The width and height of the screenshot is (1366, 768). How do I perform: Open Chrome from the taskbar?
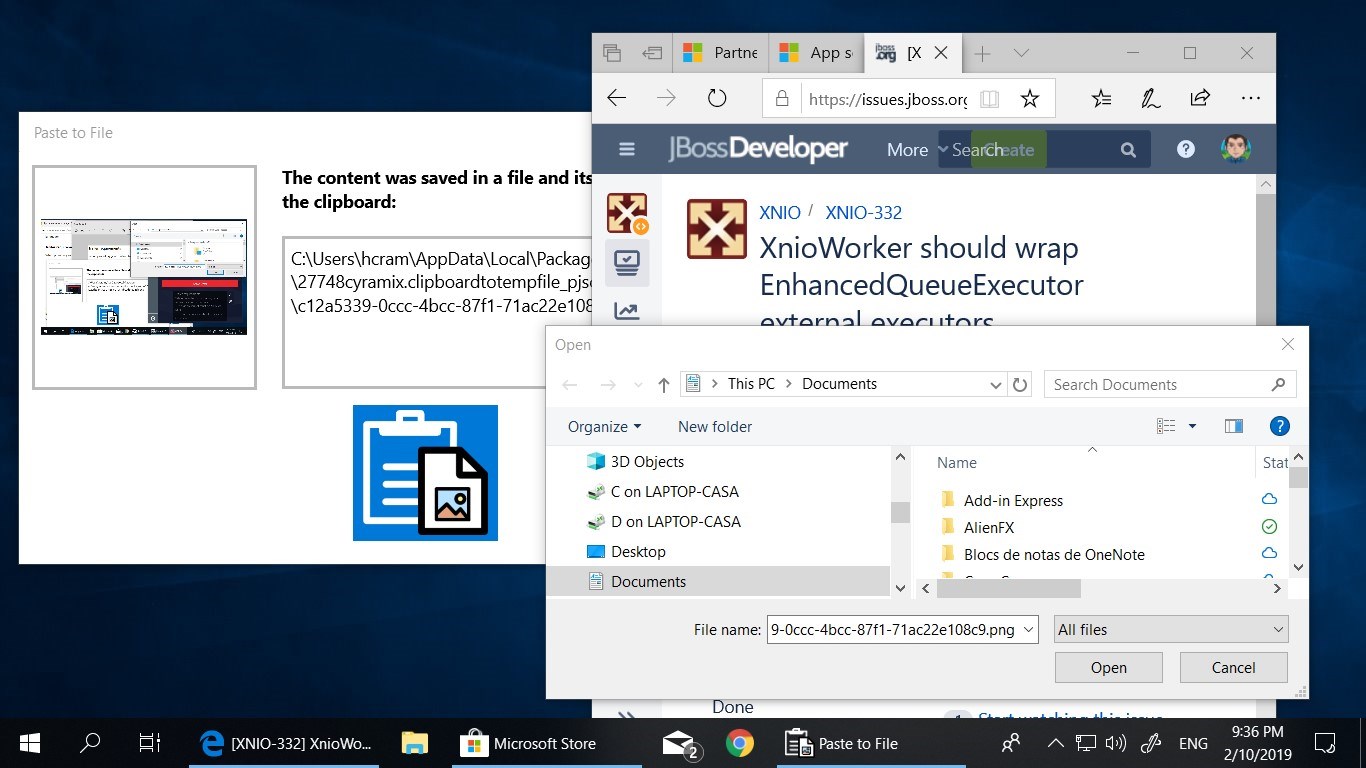[740, 743]
